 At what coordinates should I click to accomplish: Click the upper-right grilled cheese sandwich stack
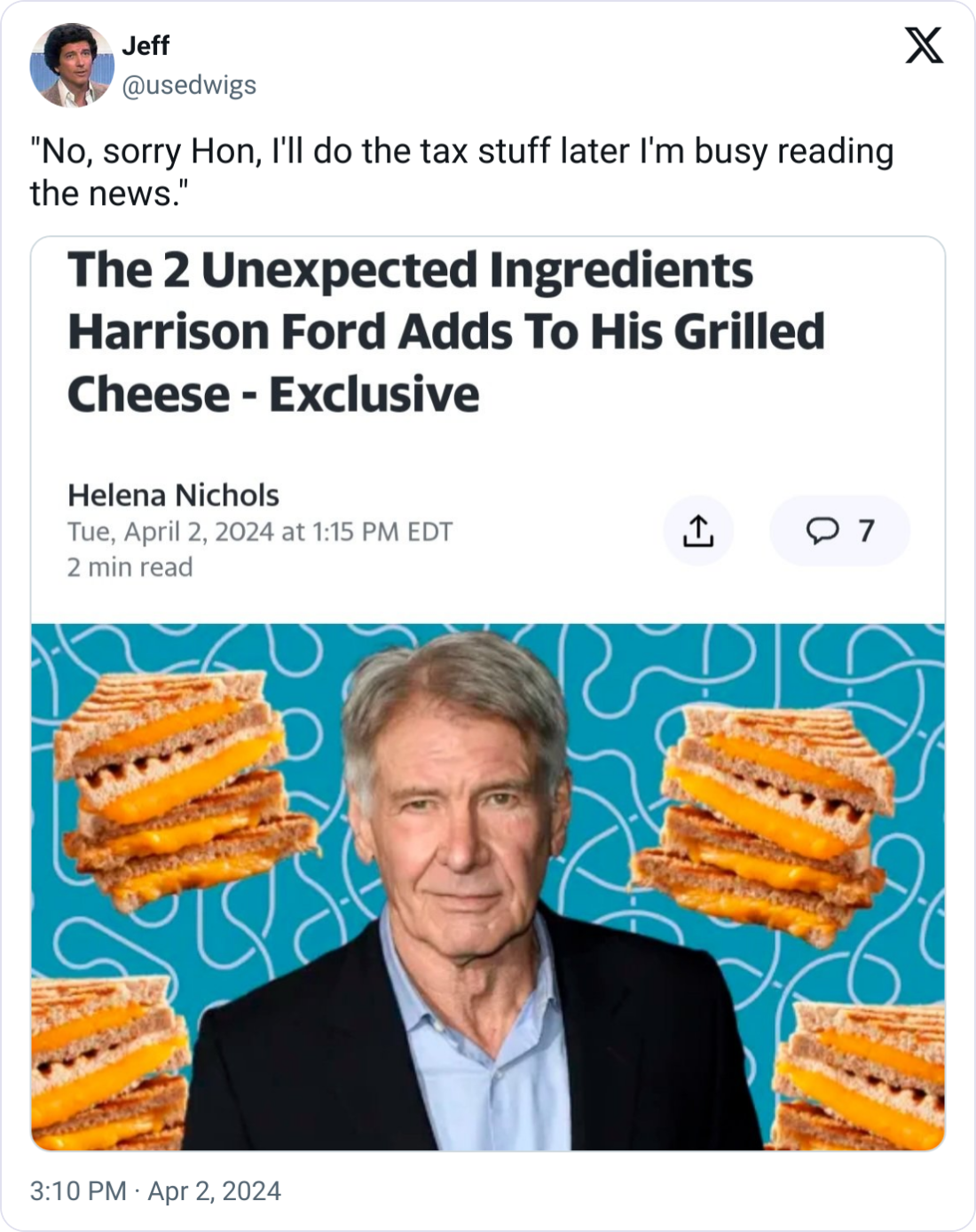coord(763,817)
